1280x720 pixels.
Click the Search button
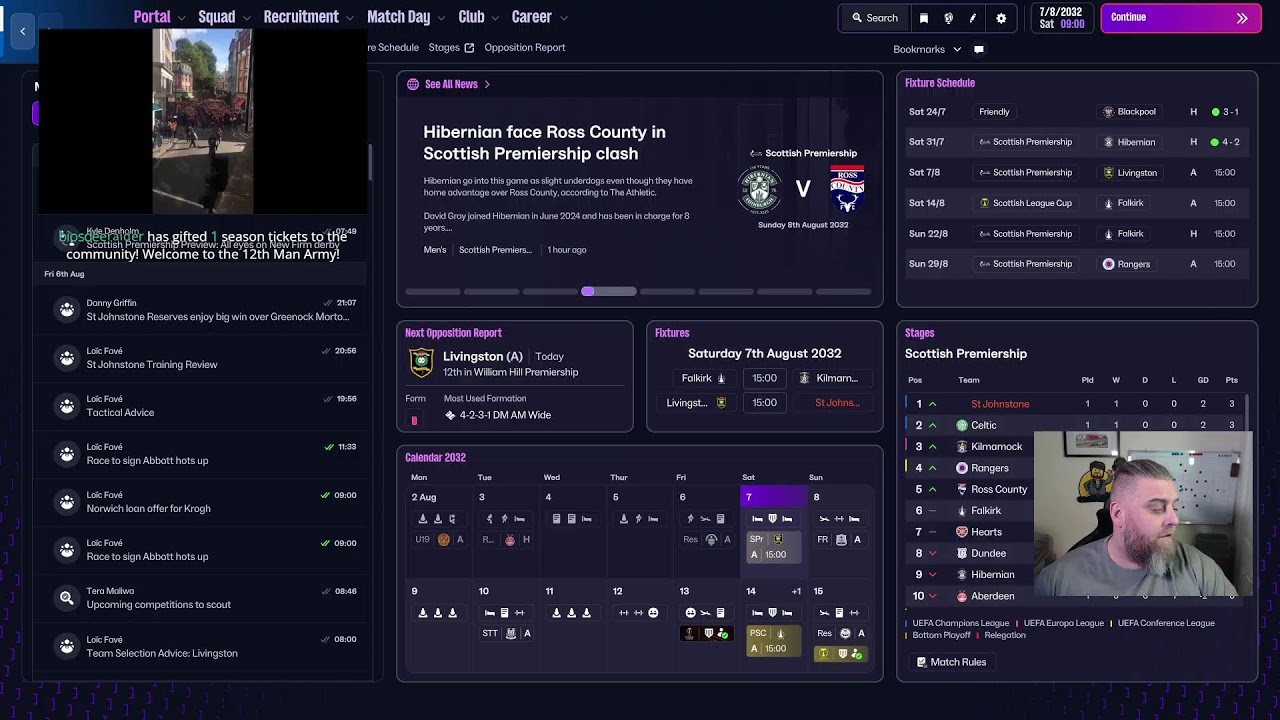point(875,18)
